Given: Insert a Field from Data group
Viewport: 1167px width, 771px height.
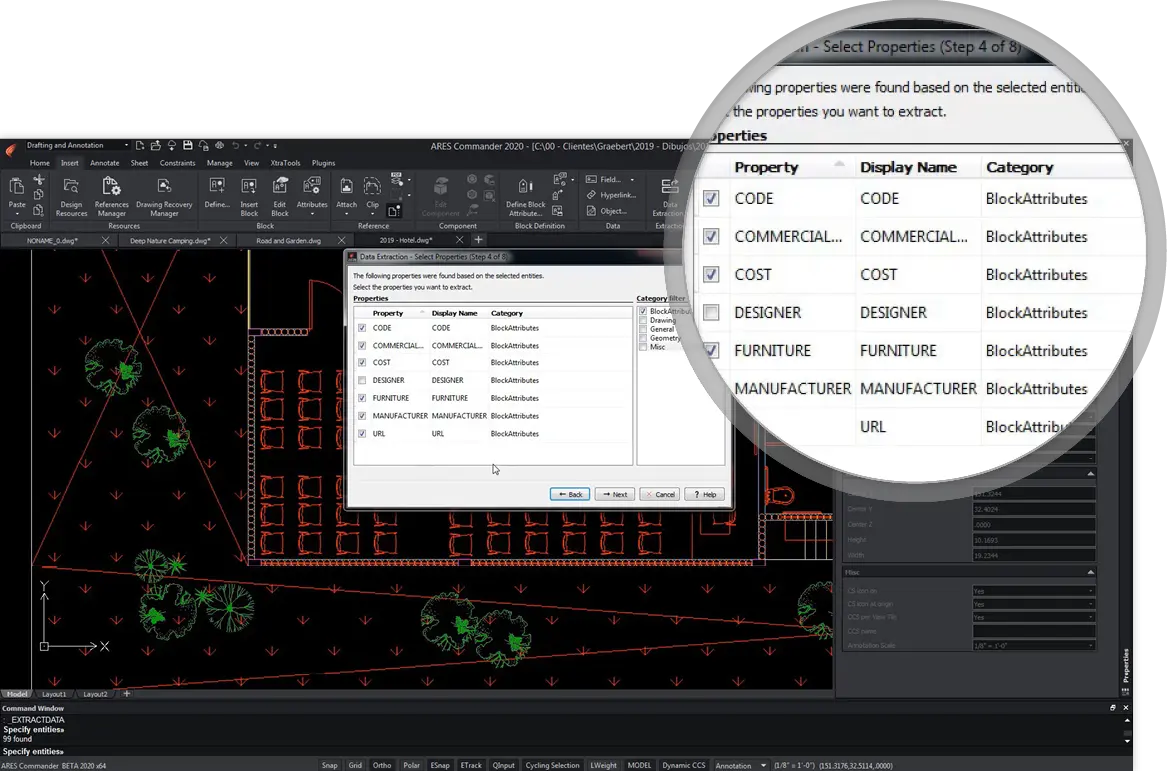Looking at the screenshot, I should coord(603,179).
